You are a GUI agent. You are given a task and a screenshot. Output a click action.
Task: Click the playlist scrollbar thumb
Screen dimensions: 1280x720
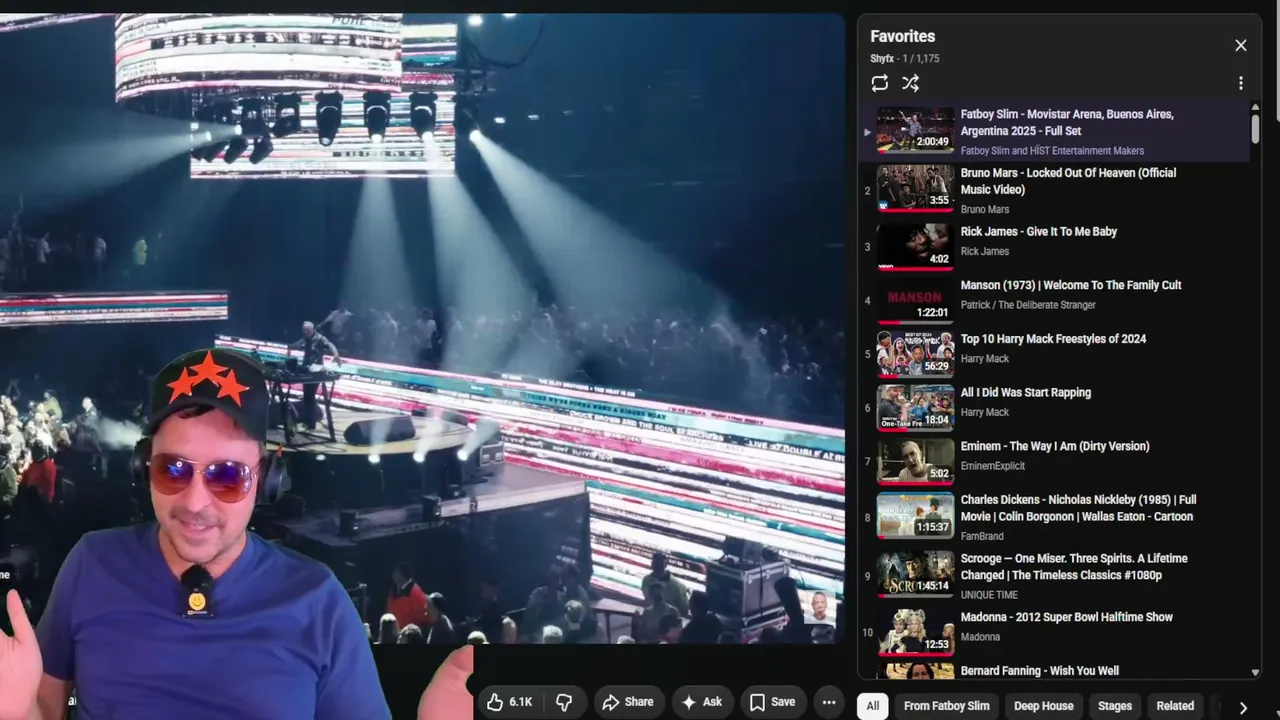pos(1255,129)
